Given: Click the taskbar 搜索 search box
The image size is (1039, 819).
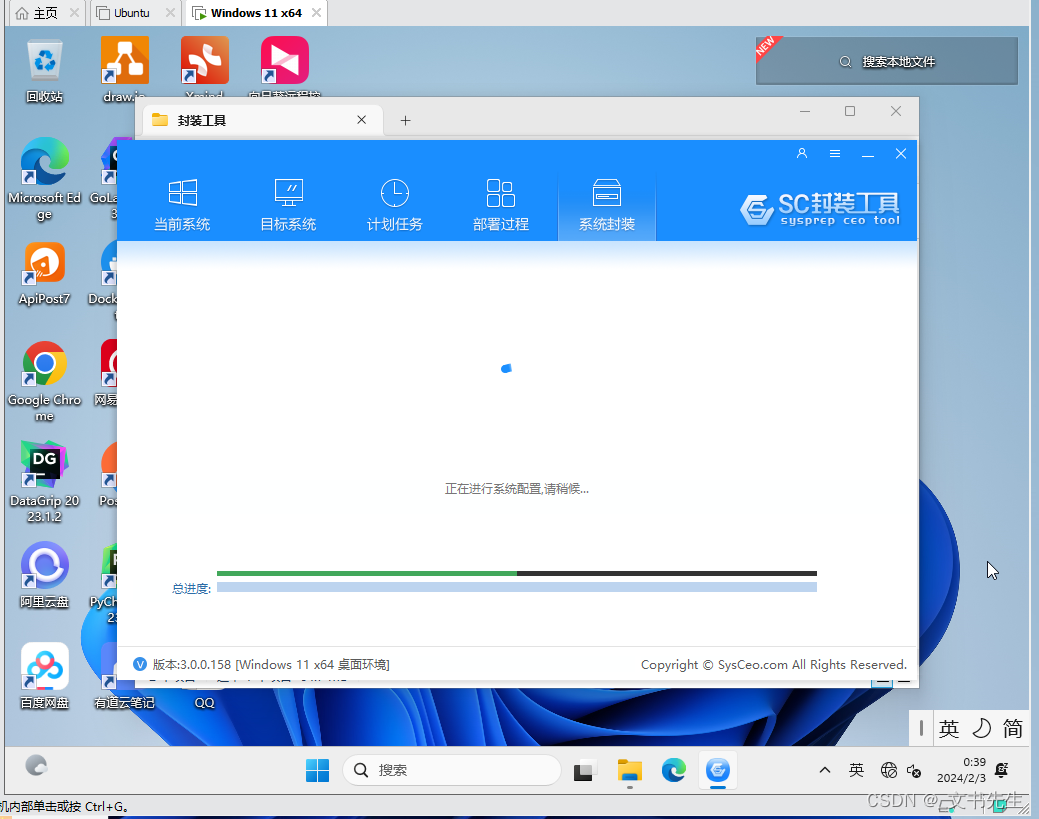Looking at the screenshot, I should pyautogui.click(x=452, y=770).
